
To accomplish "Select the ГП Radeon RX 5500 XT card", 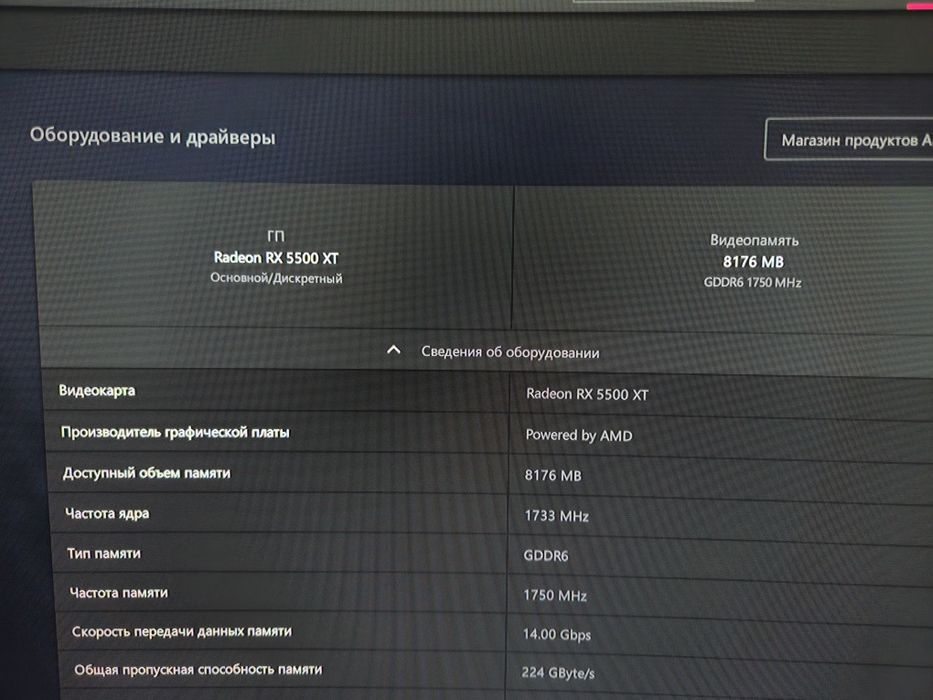I will pyautogui.click(x=275, y=257).
